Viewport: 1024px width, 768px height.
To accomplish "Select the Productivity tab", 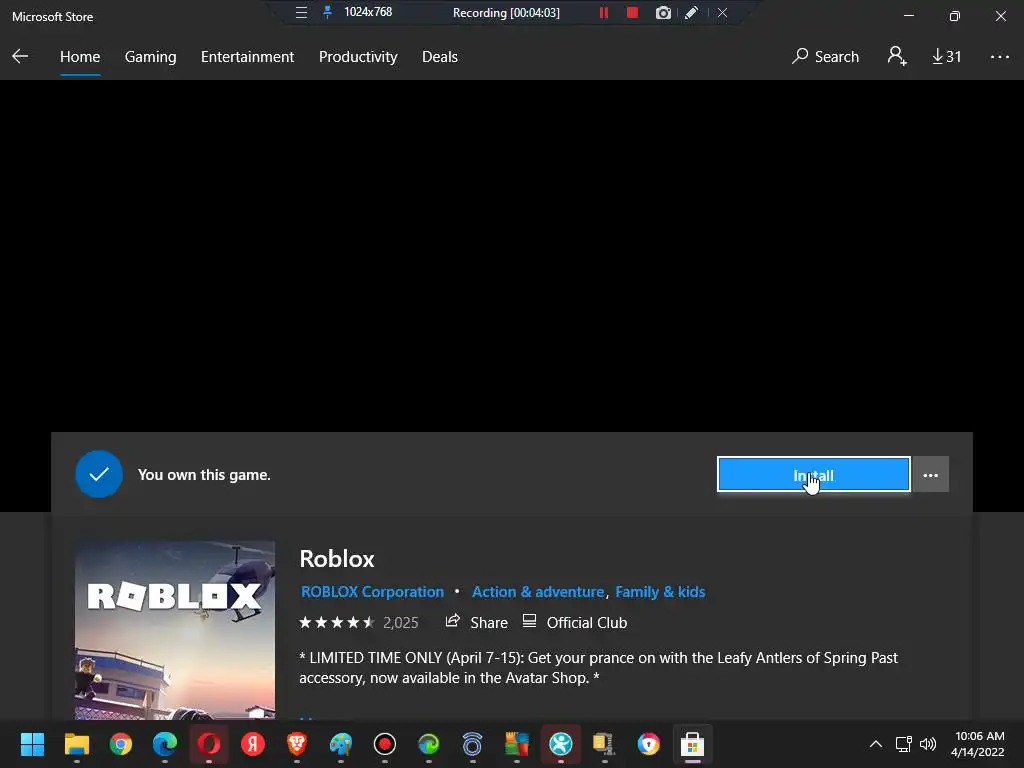I will point(358,57).
